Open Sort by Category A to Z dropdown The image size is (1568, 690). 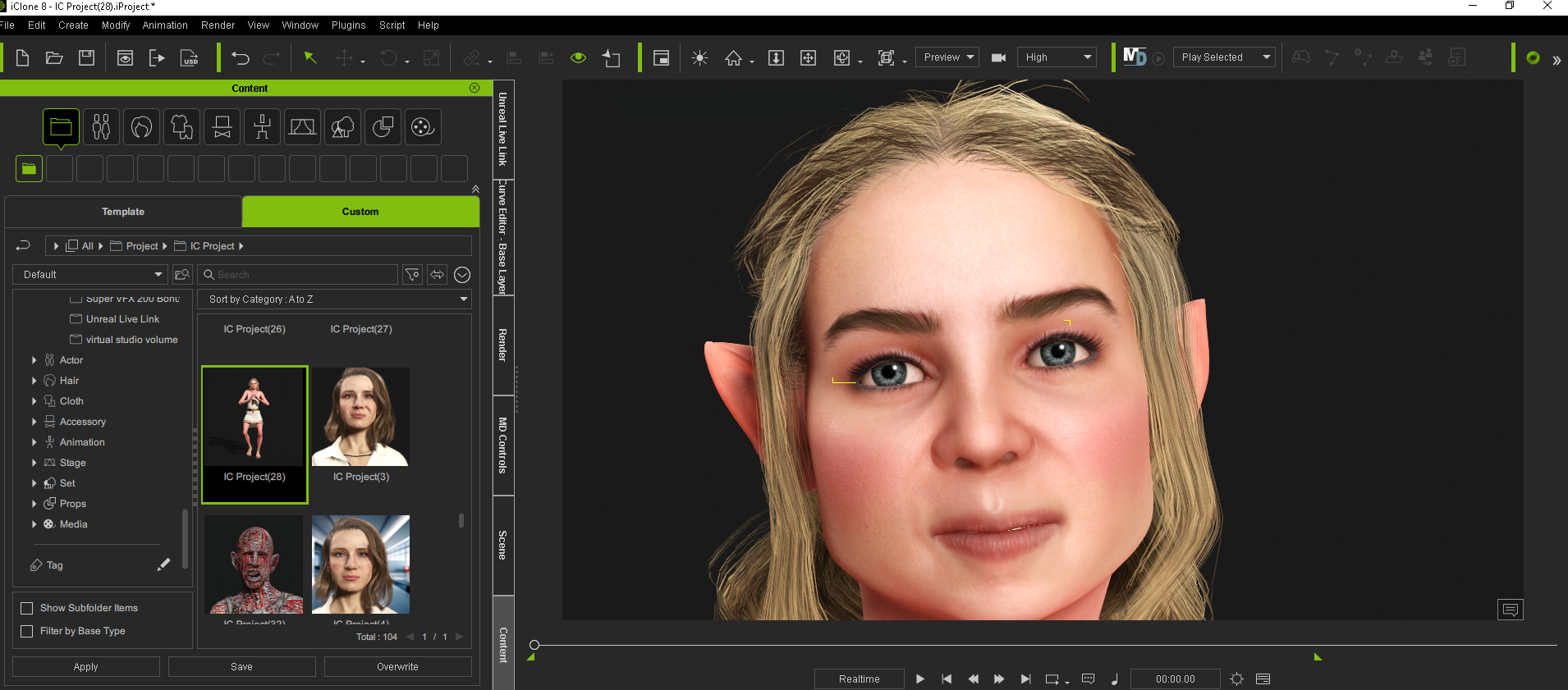pyautogui.click(x=335, y=299)
